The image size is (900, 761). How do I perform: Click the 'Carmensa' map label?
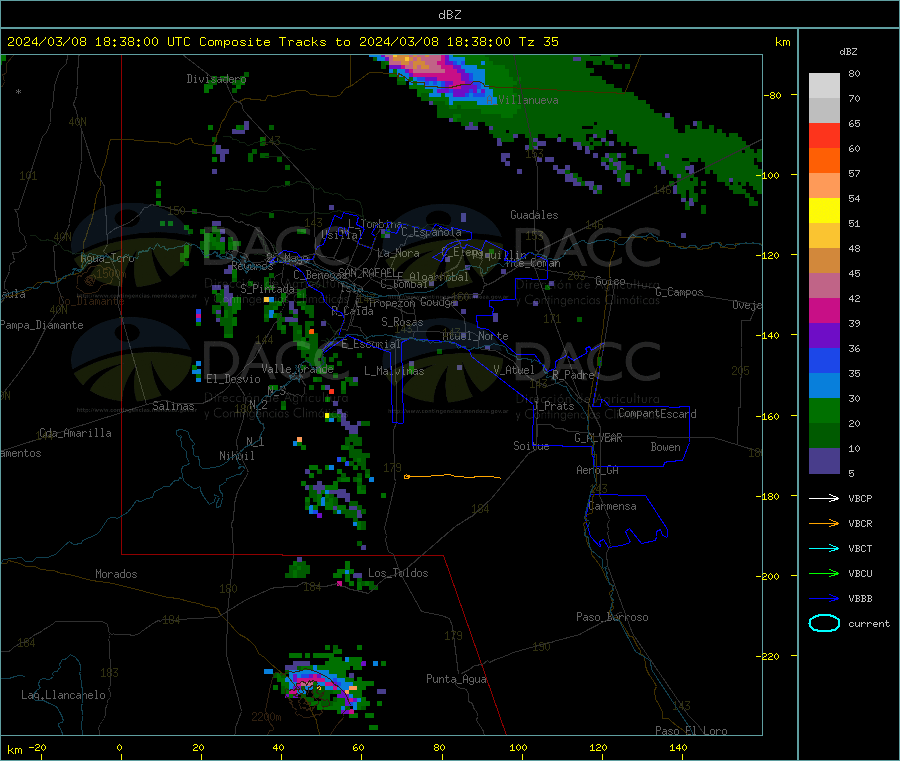[612, 506]
